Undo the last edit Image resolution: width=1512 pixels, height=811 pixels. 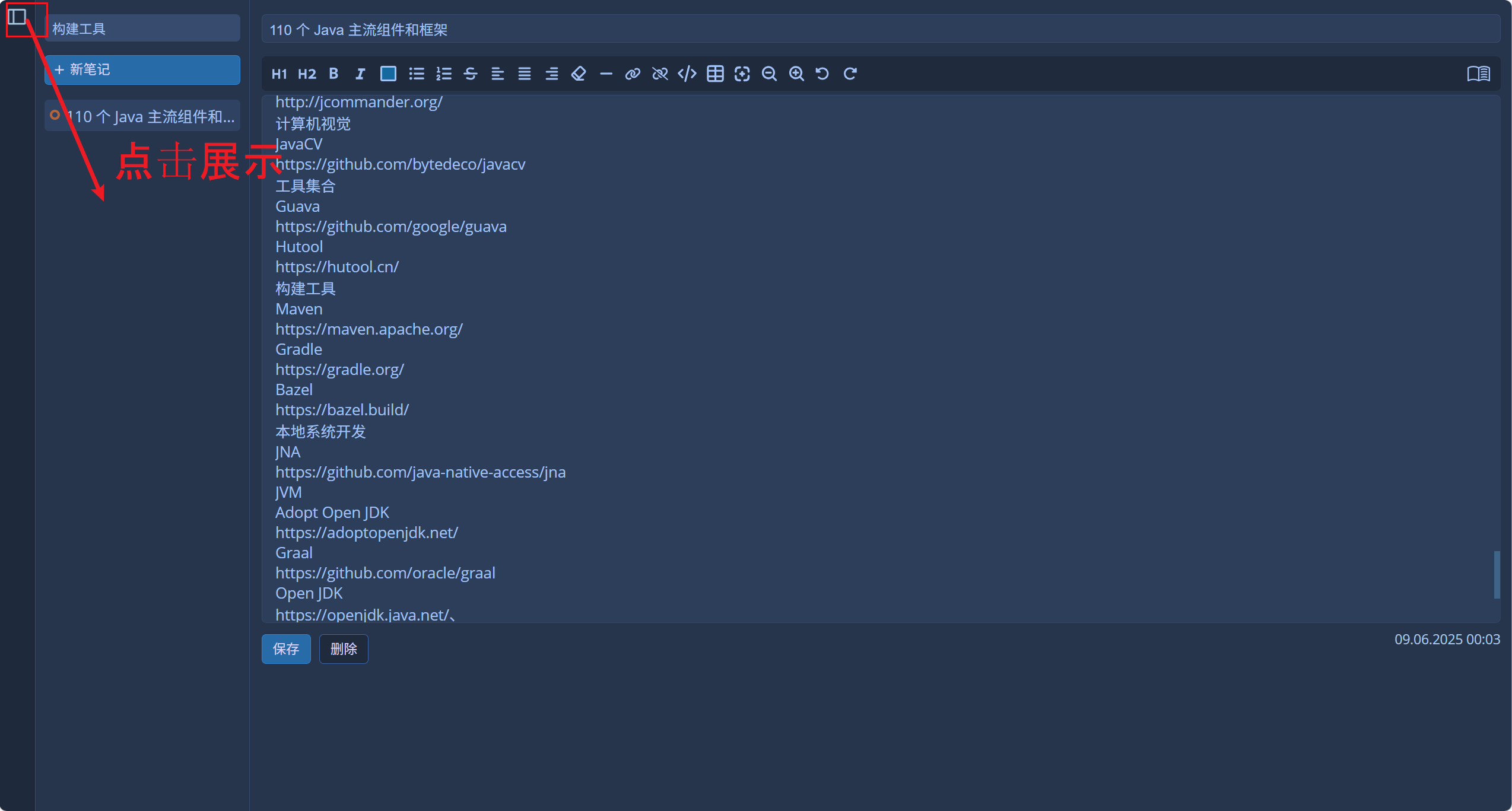[822, 74]
